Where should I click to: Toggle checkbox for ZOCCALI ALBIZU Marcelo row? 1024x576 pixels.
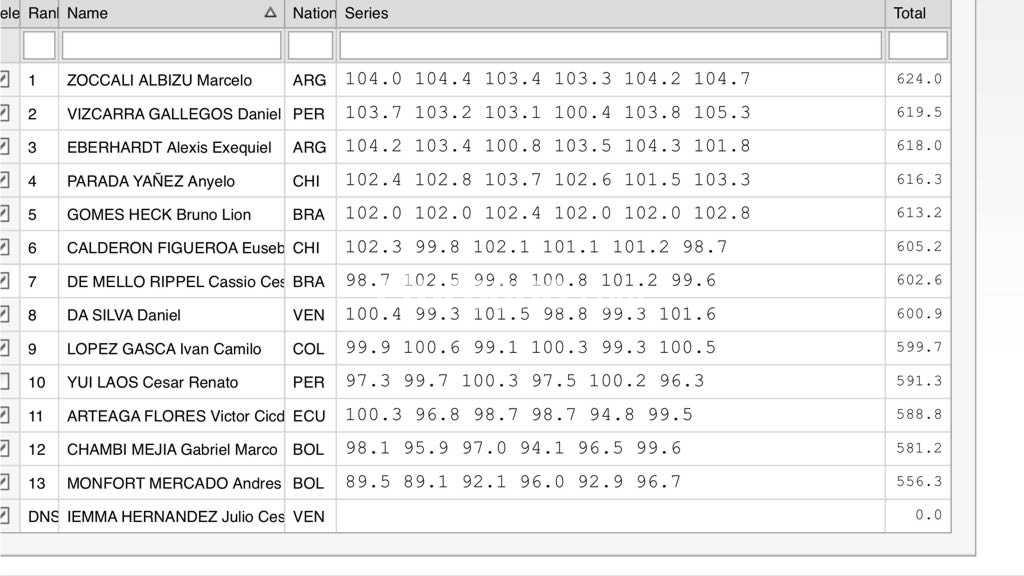pos(5,80)
